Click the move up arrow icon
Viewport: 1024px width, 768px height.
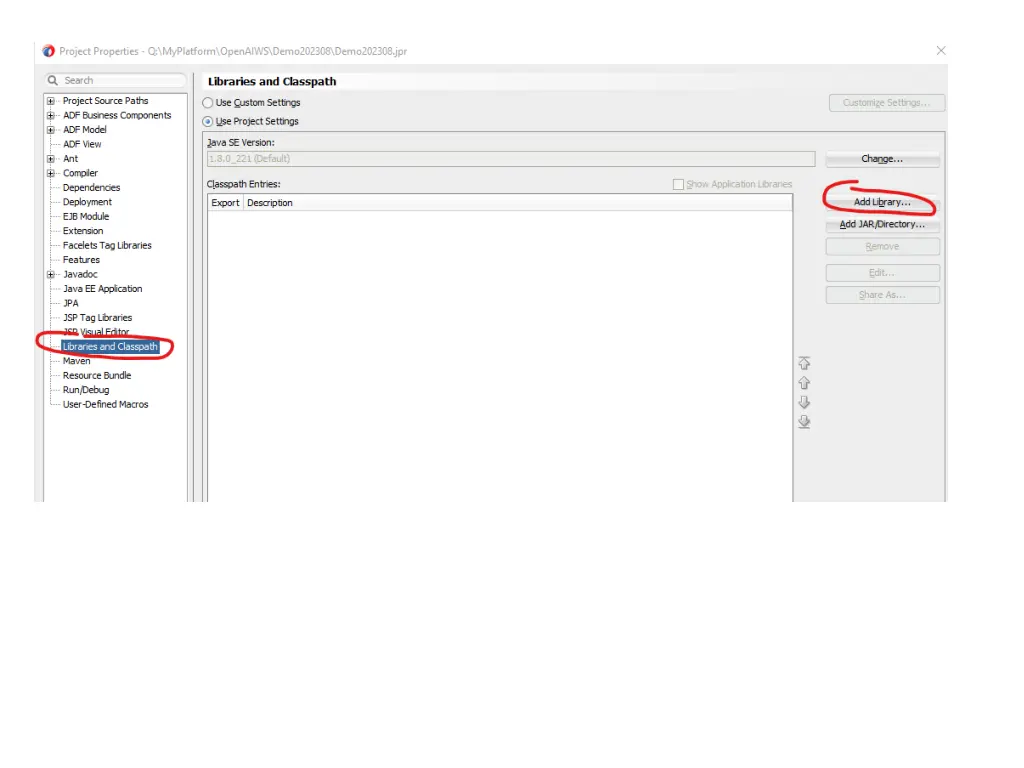pyautogui.click(x=804, y=383)
